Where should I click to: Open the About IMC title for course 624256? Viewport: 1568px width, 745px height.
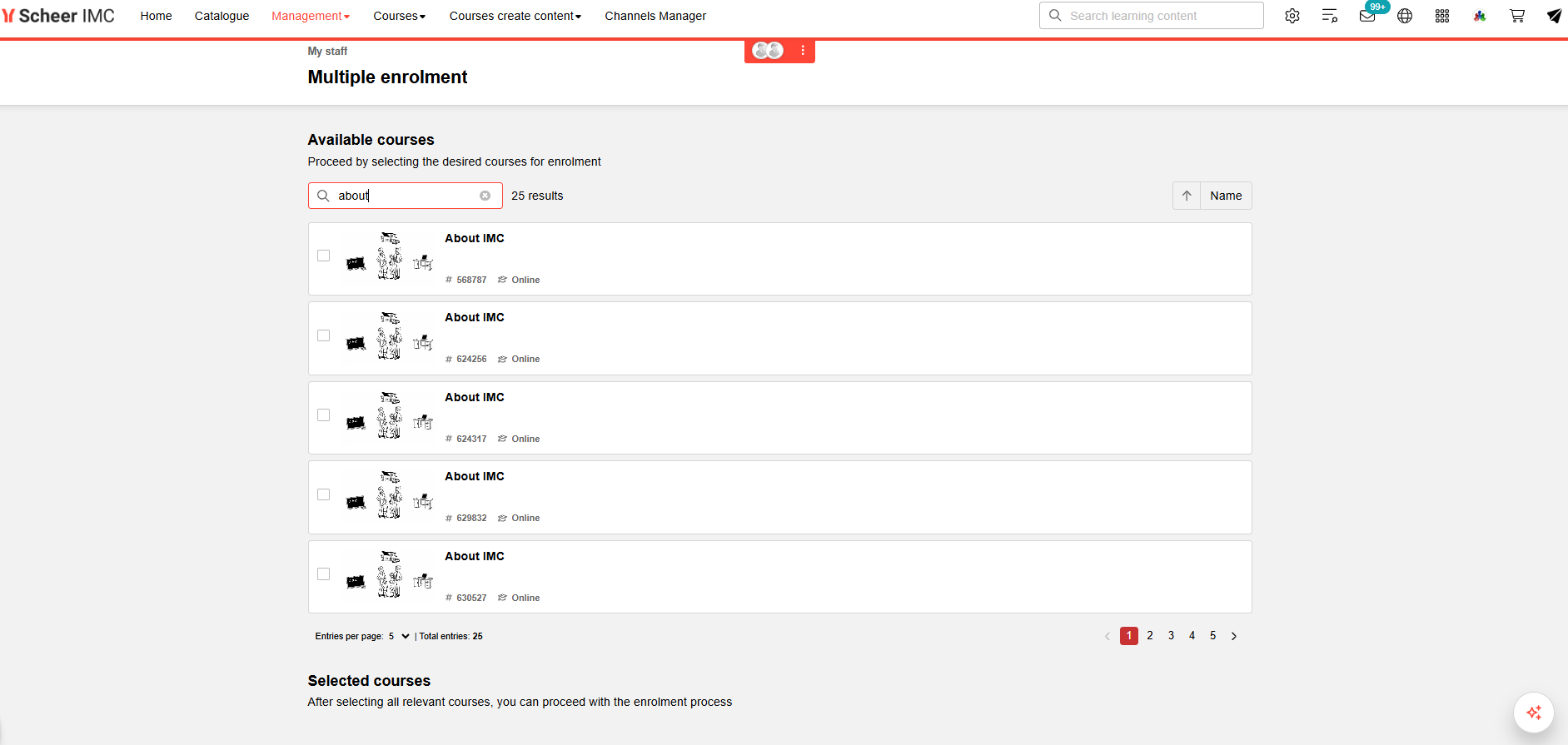[x=475, y=317]
